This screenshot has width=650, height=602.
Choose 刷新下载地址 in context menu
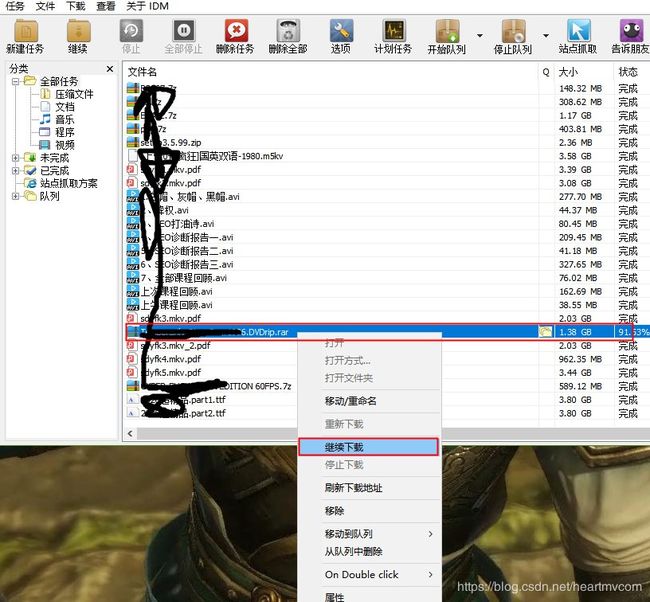[x=368, y=488]
